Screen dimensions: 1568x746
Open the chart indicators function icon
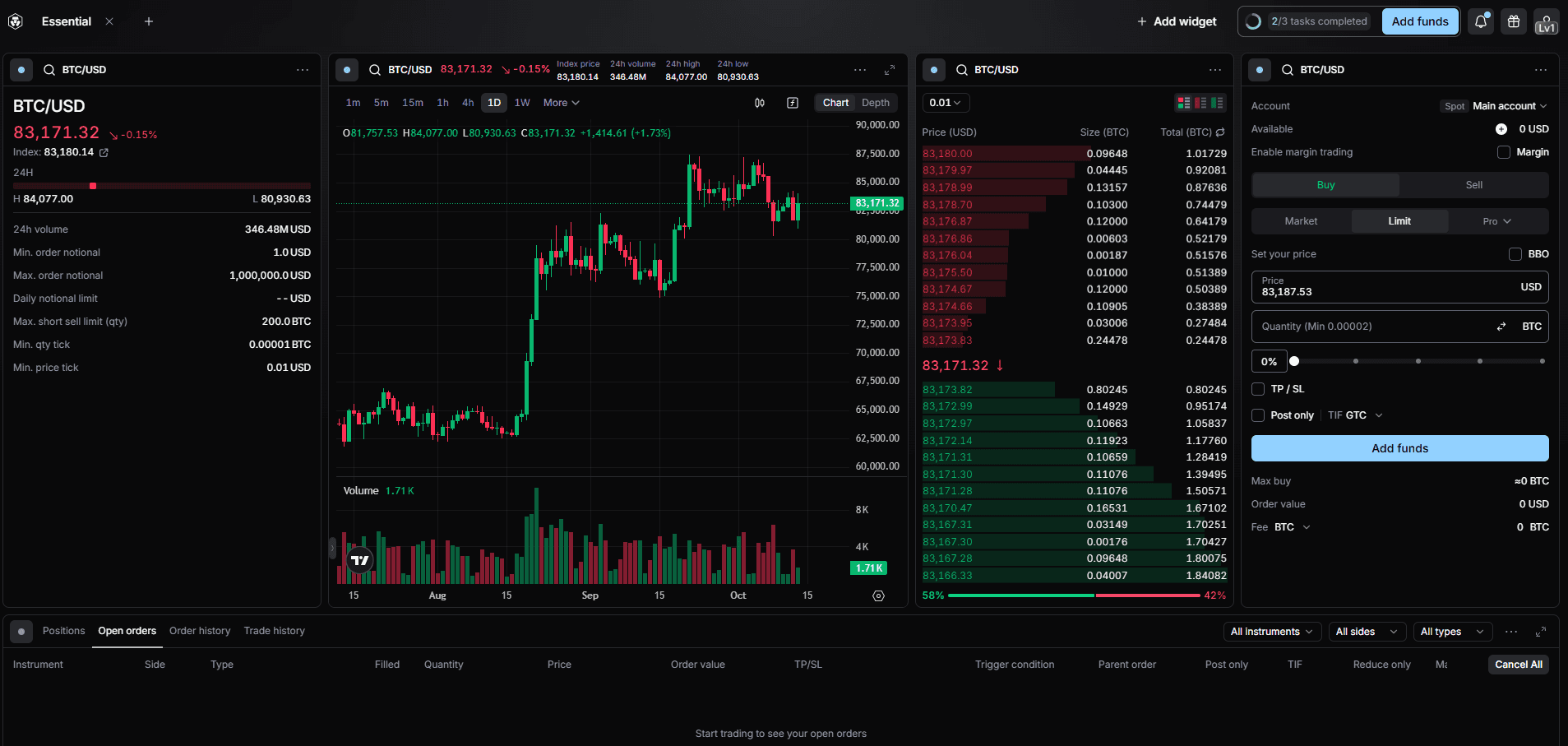(793, 103)
